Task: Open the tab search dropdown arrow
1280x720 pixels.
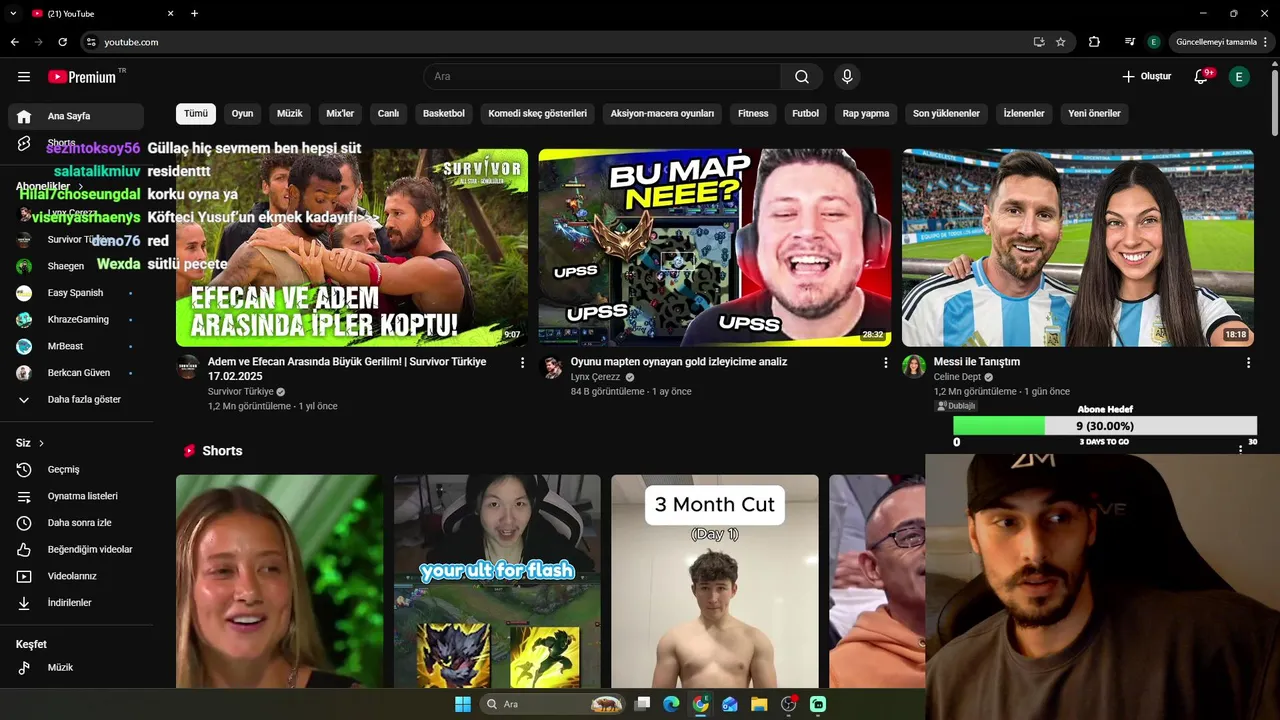Action: point(13,13)
